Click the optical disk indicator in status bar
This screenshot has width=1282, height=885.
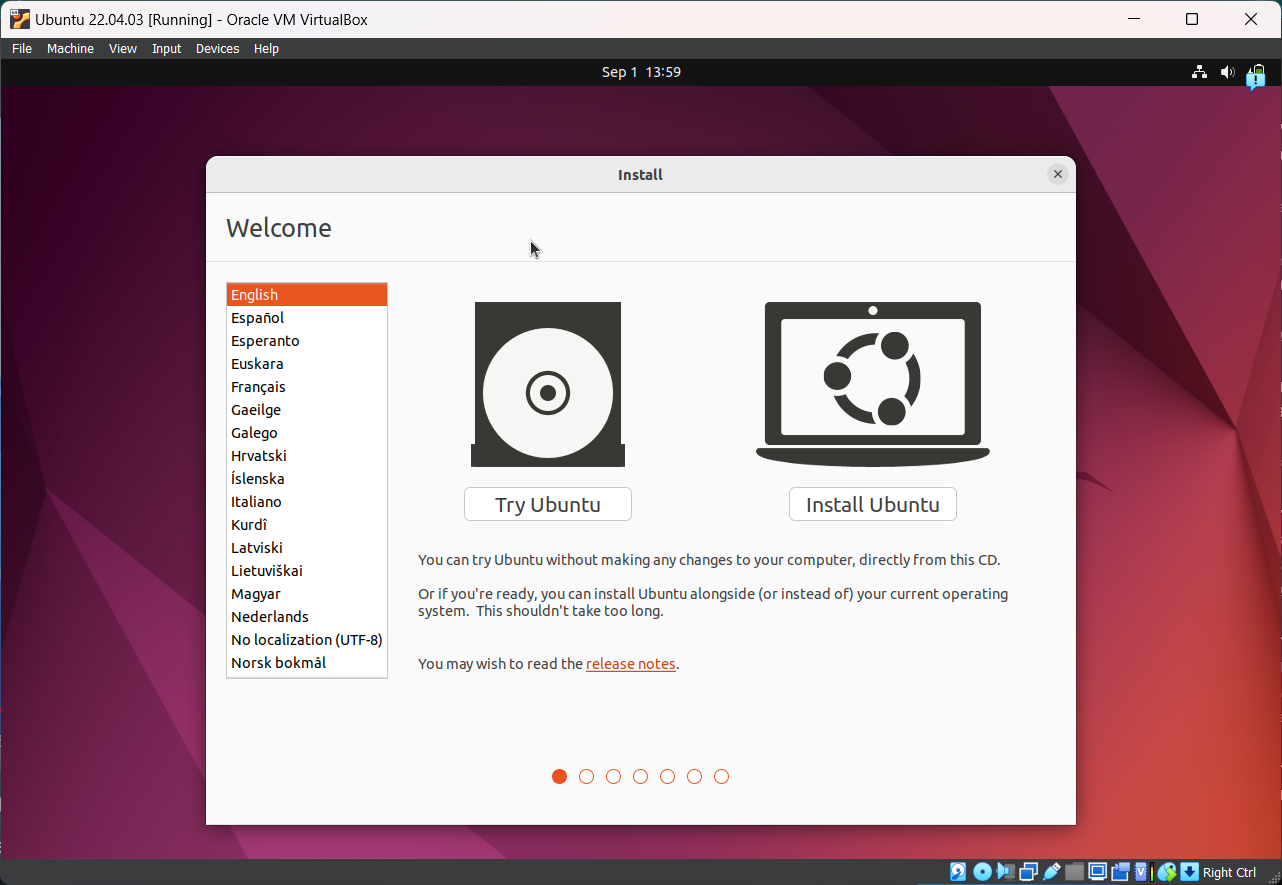point(982,872)
